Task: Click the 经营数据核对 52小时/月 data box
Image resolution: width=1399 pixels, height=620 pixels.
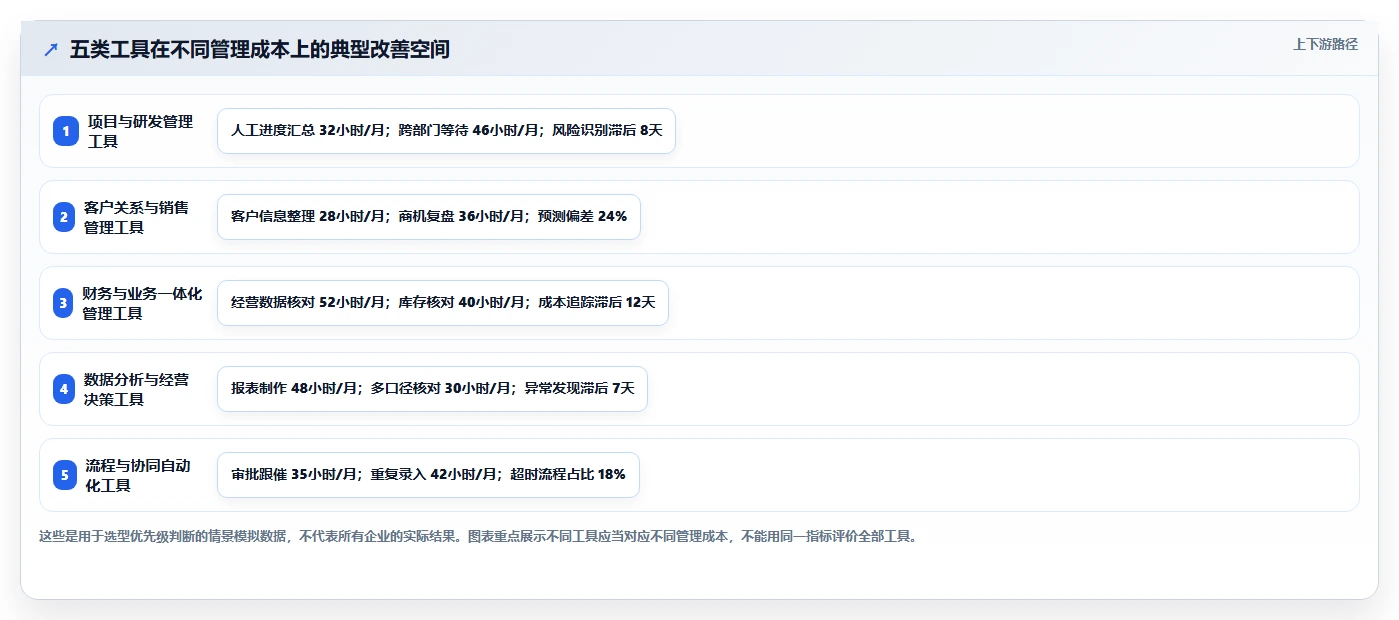Action: pyautogui.click(x=442, y=303)
